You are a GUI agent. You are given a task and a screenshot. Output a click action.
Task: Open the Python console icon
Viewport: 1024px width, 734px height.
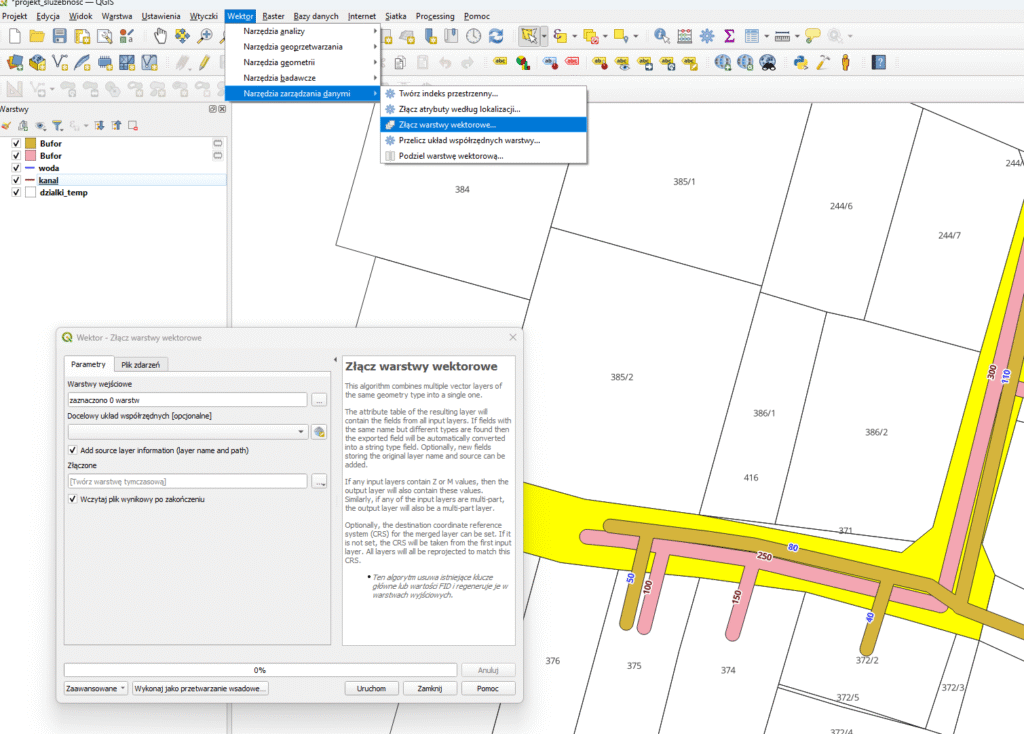coord(800,62)
